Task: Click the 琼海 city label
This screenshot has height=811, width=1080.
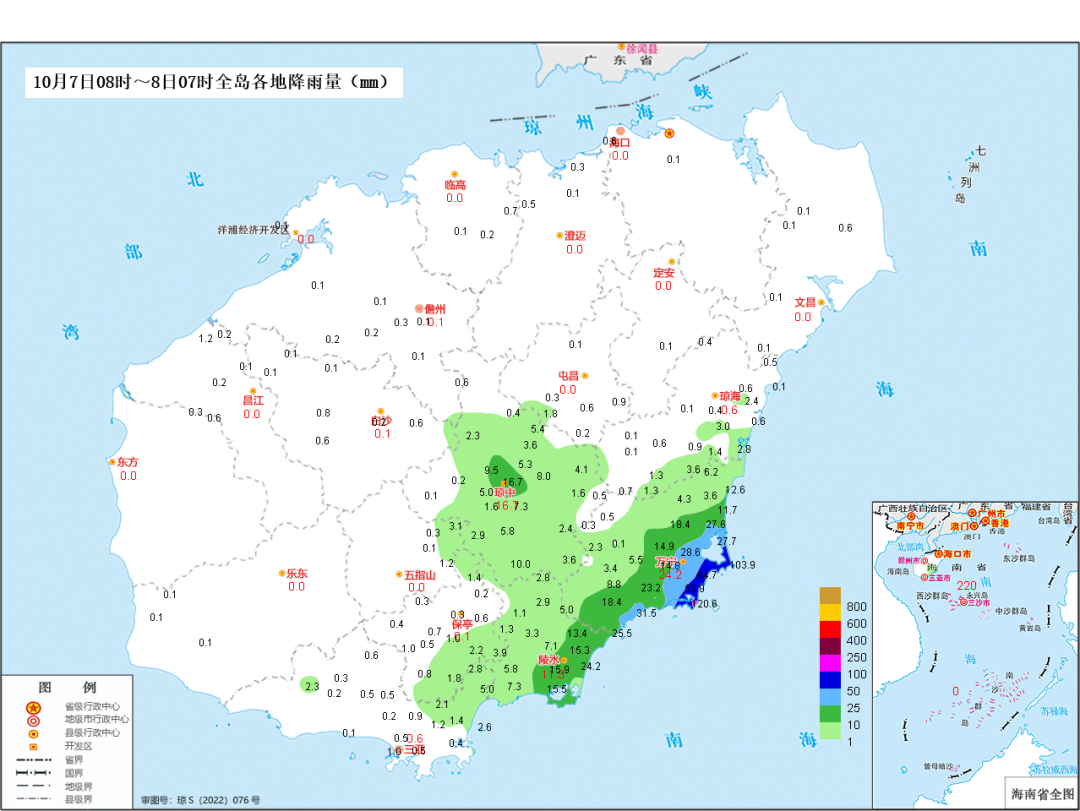Action: pos(730,396)
